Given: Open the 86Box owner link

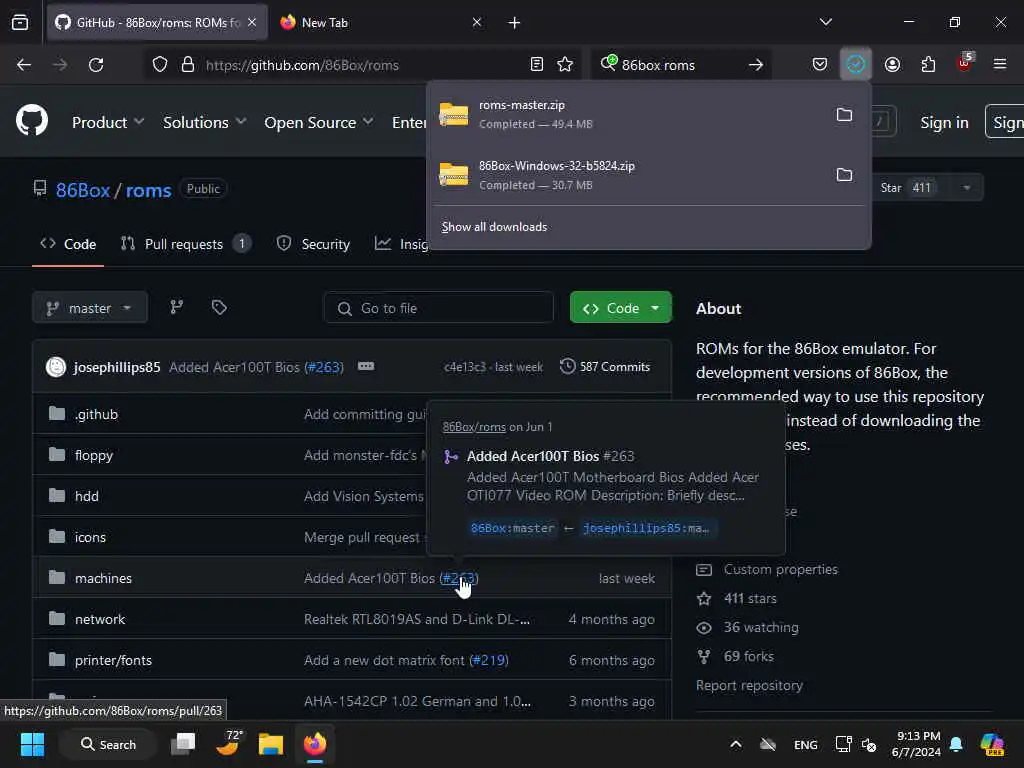Looking at the screenshot, I should (83, 190).
